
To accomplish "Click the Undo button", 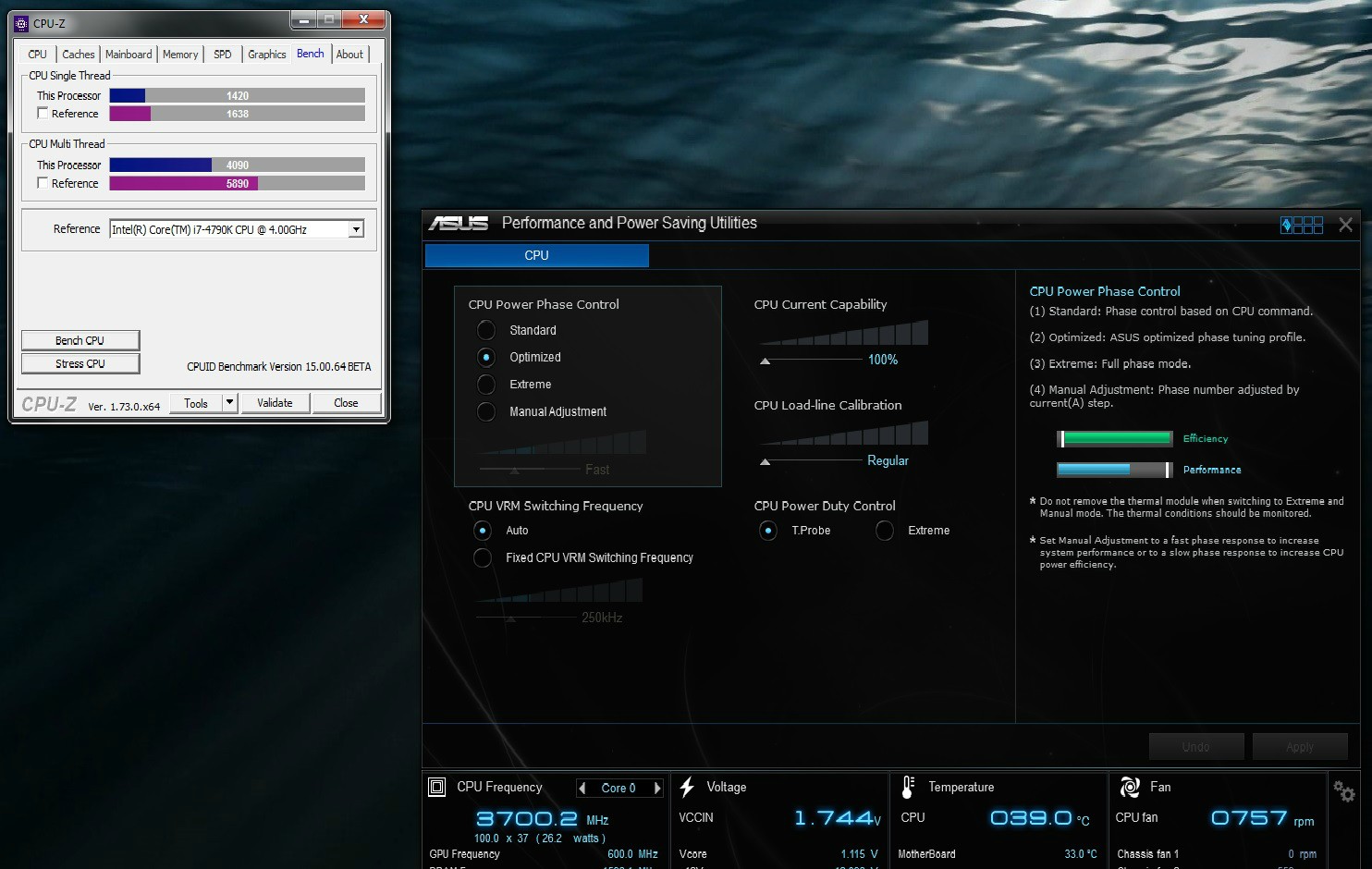I will 1195,746.
